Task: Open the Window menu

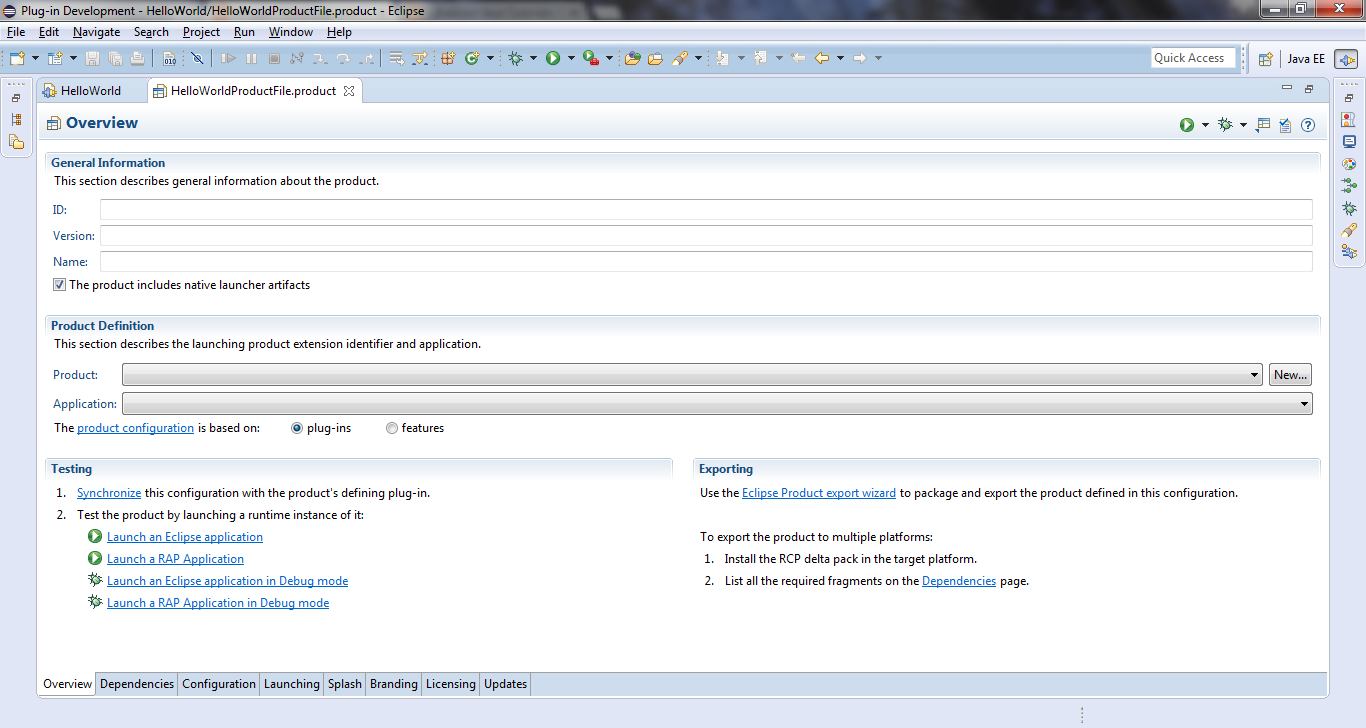Action: click(x=290, y=31)
